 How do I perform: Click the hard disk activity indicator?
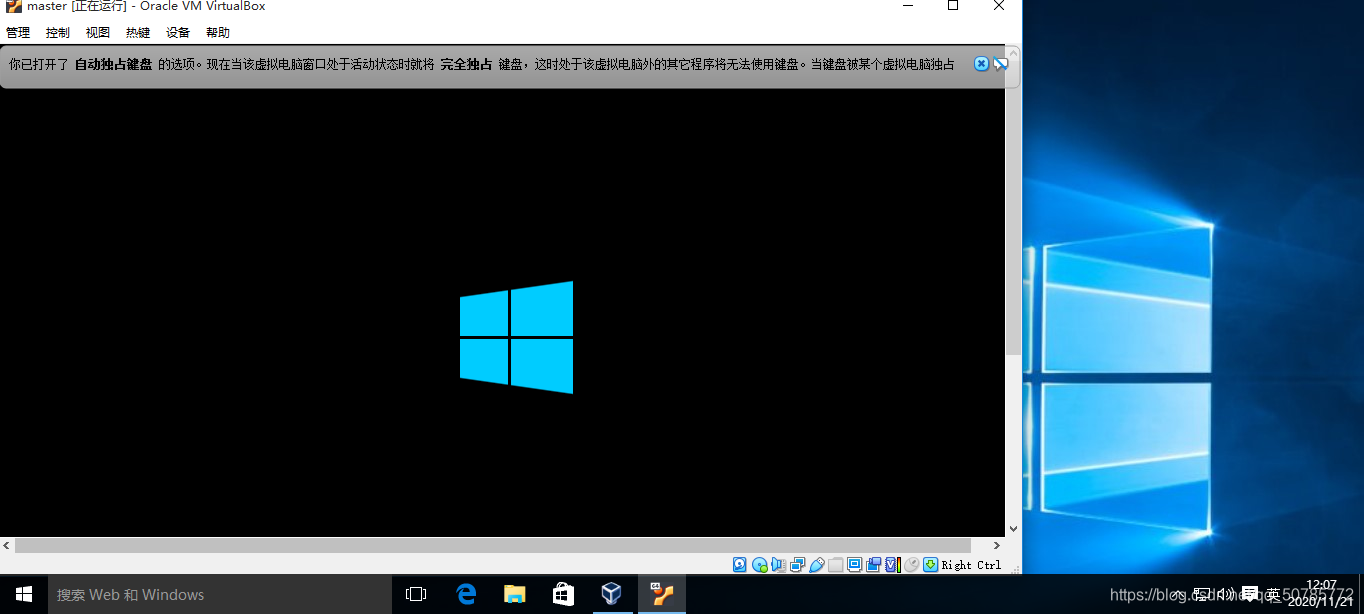point(740,565)
